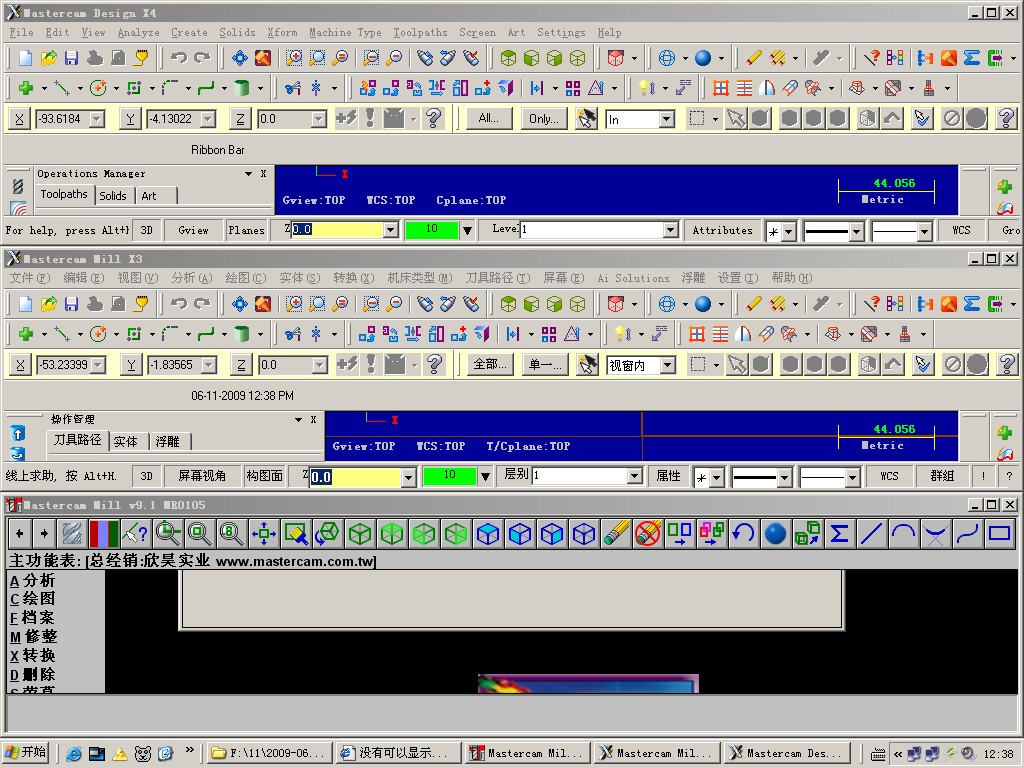Click green plus create point icon in Design X4

[26, 88]
